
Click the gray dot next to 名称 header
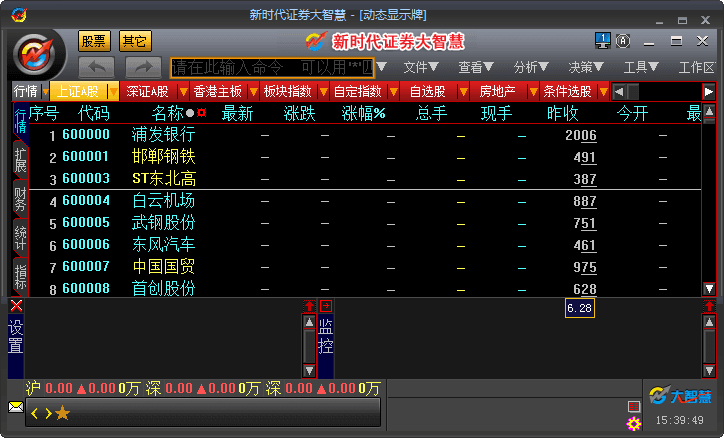pyautogui.click(x=190, y=113)
